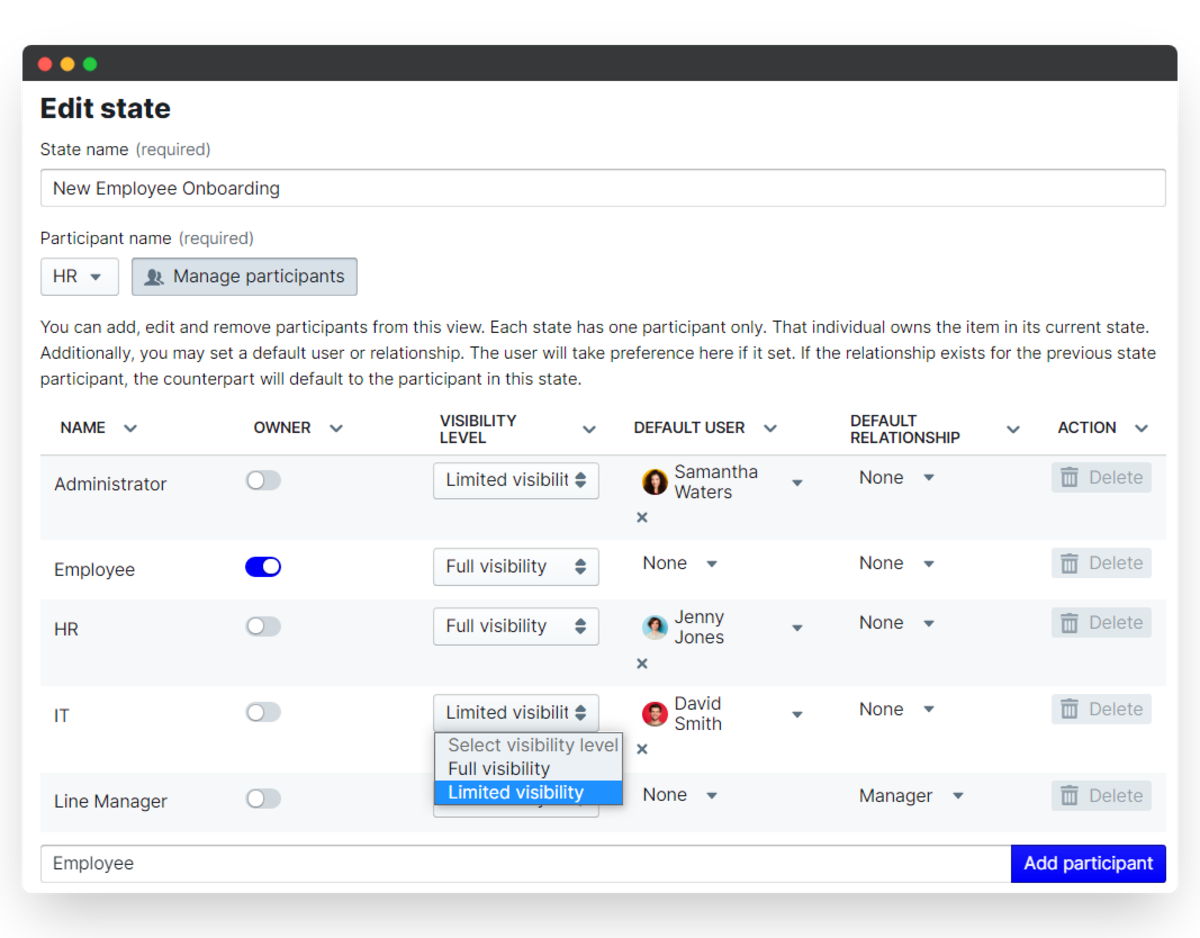Remove David Smith via the x icon
The width and height of the screenshot is (1200, 938).
pyautogui.click(x=642, y=749)
